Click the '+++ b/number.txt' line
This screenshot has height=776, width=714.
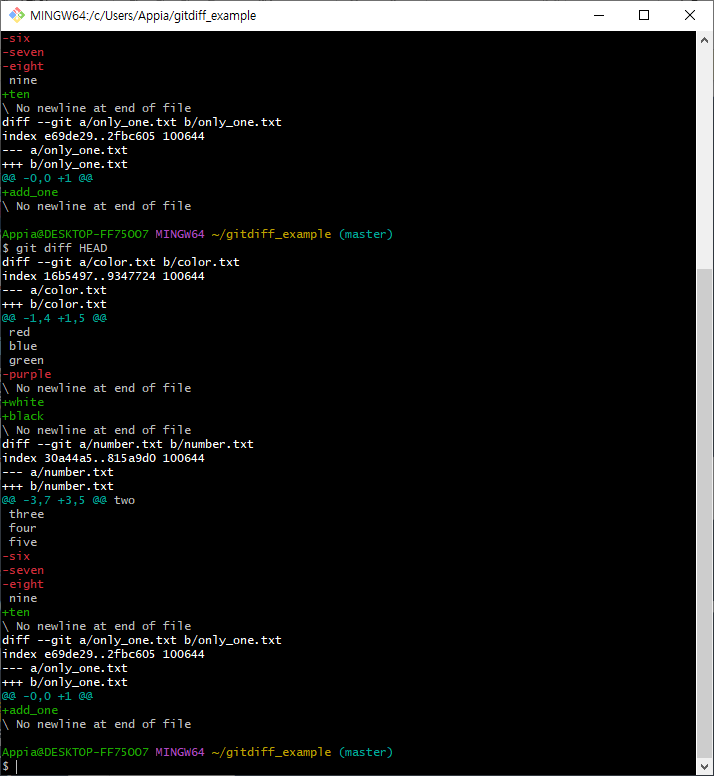[x=58, y=486]
